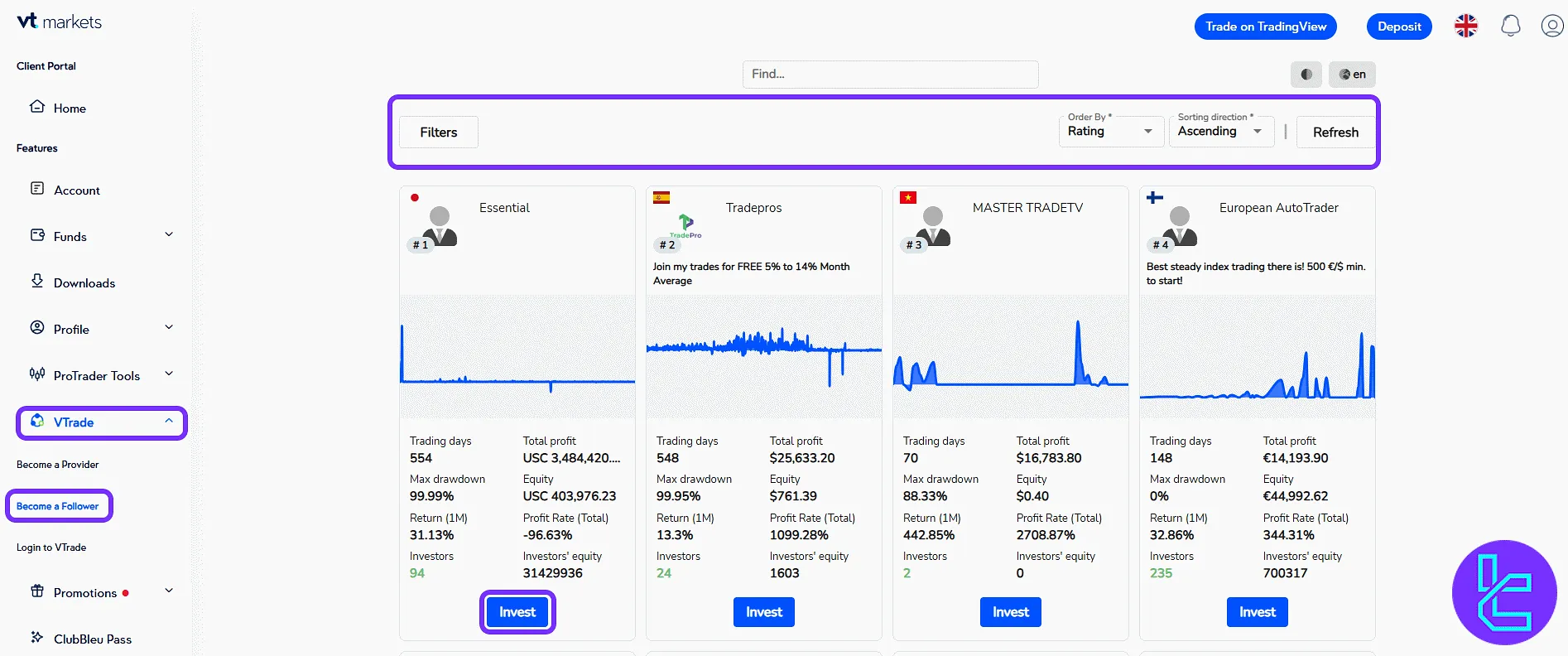Open the Essential provider name
Viewport: 1568px width, 656px height.
pos(504,208)
